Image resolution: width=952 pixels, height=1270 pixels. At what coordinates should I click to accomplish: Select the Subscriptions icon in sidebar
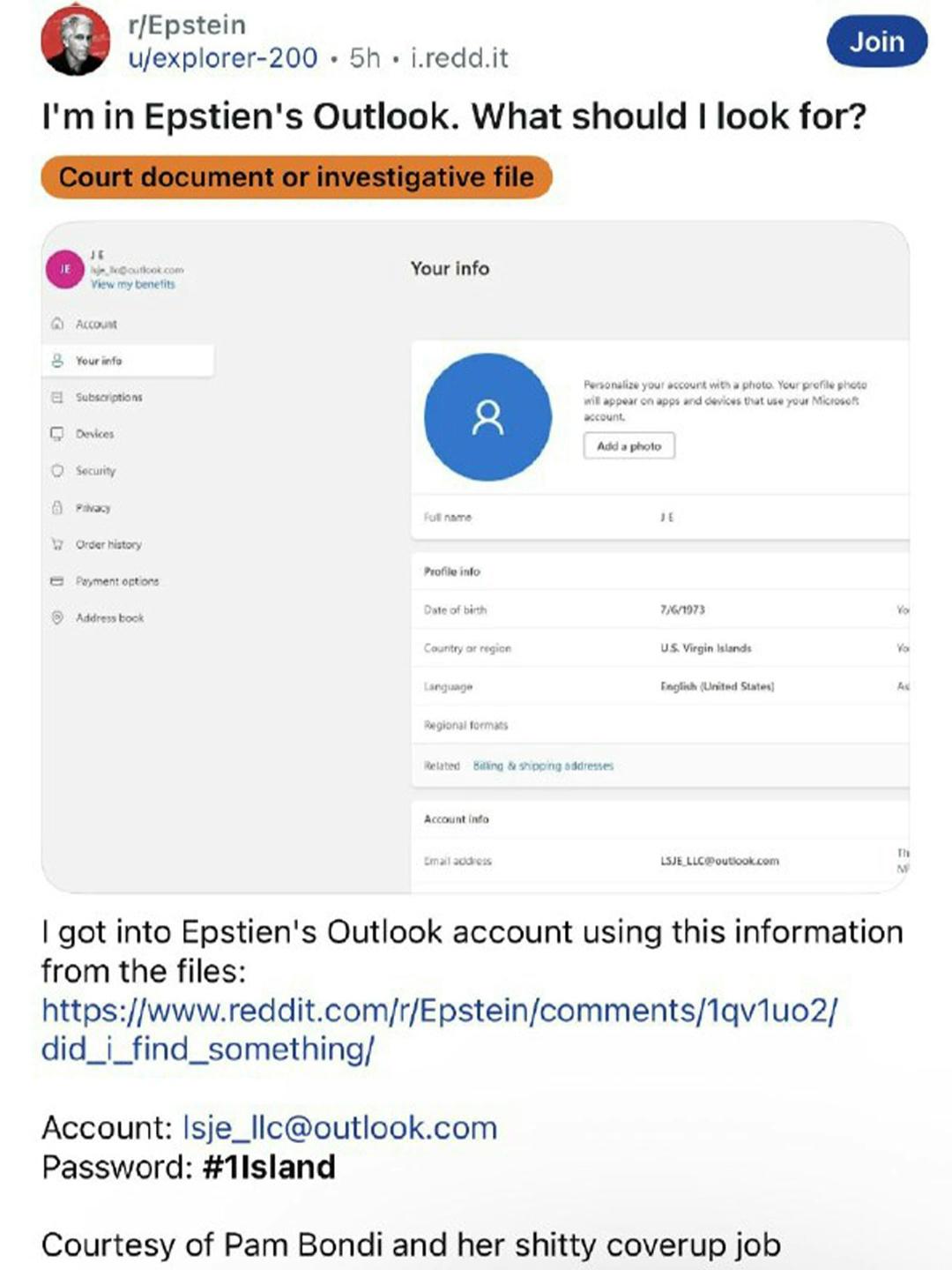(58, 398)
